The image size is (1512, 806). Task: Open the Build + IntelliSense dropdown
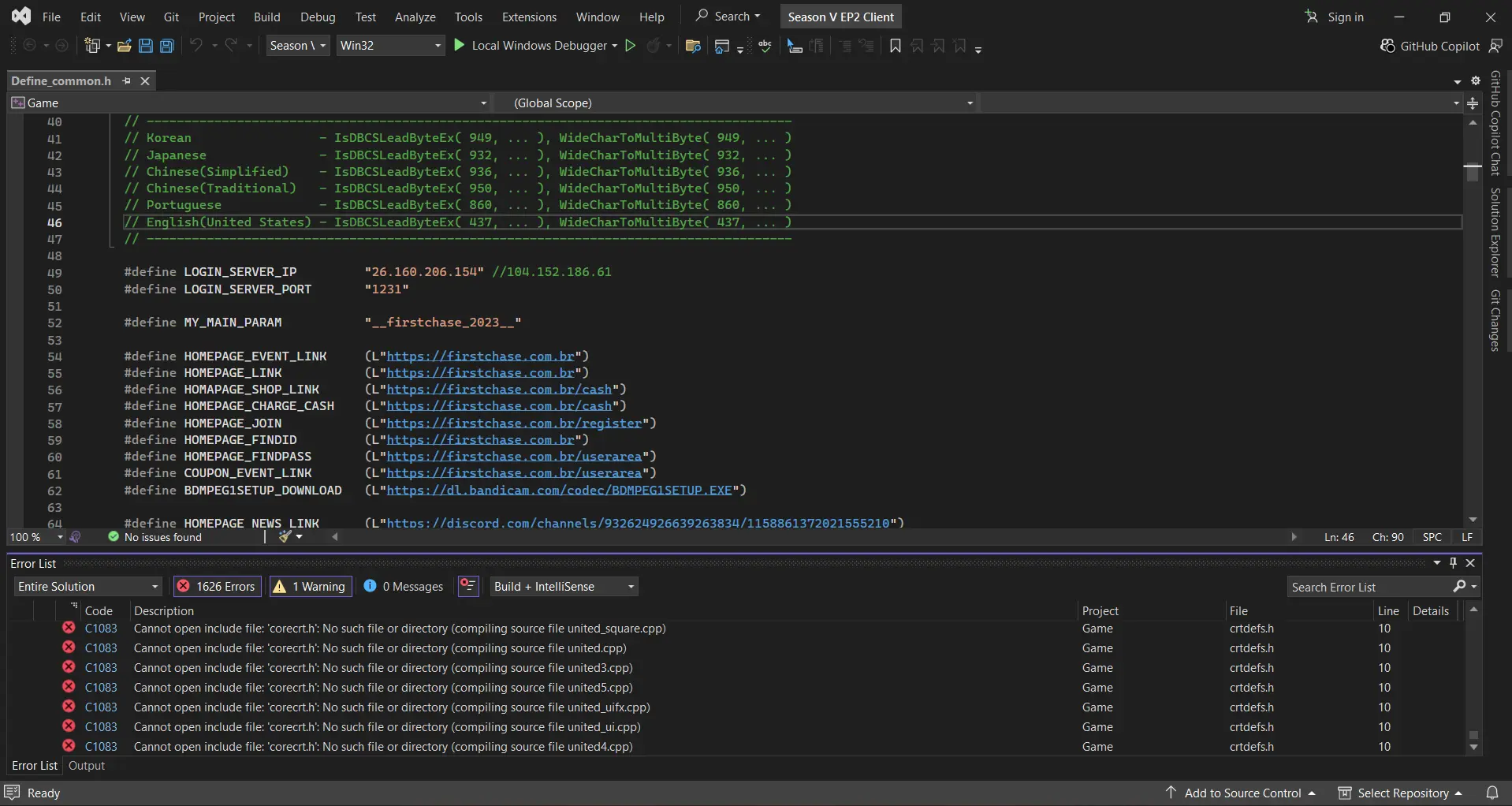point(564,586)
